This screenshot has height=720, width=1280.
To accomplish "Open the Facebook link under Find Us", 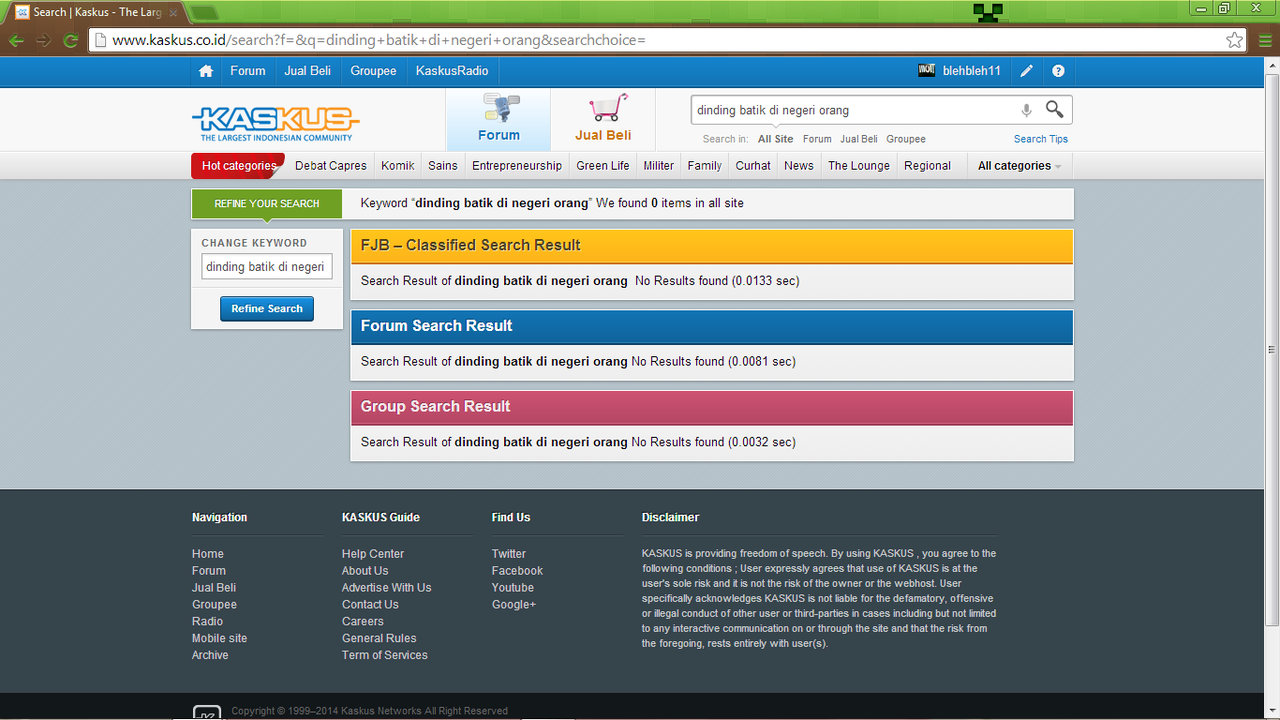I will (x=517, y=571).
